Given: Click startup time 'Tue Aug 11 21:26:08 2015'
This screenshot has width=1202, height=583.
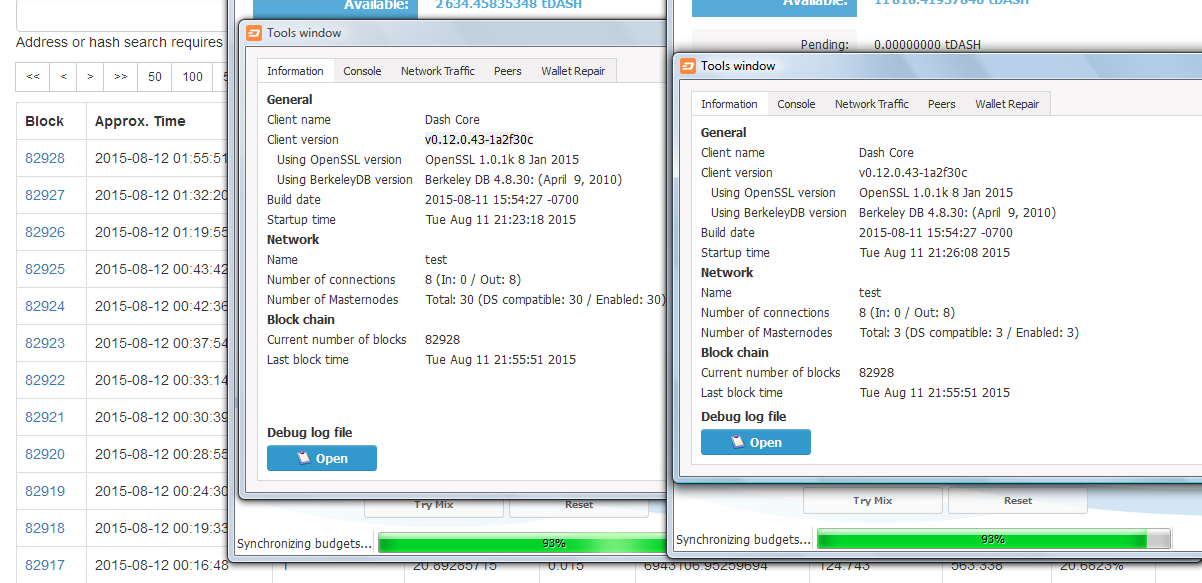Looking at the screenshot, I should point(935,253).
